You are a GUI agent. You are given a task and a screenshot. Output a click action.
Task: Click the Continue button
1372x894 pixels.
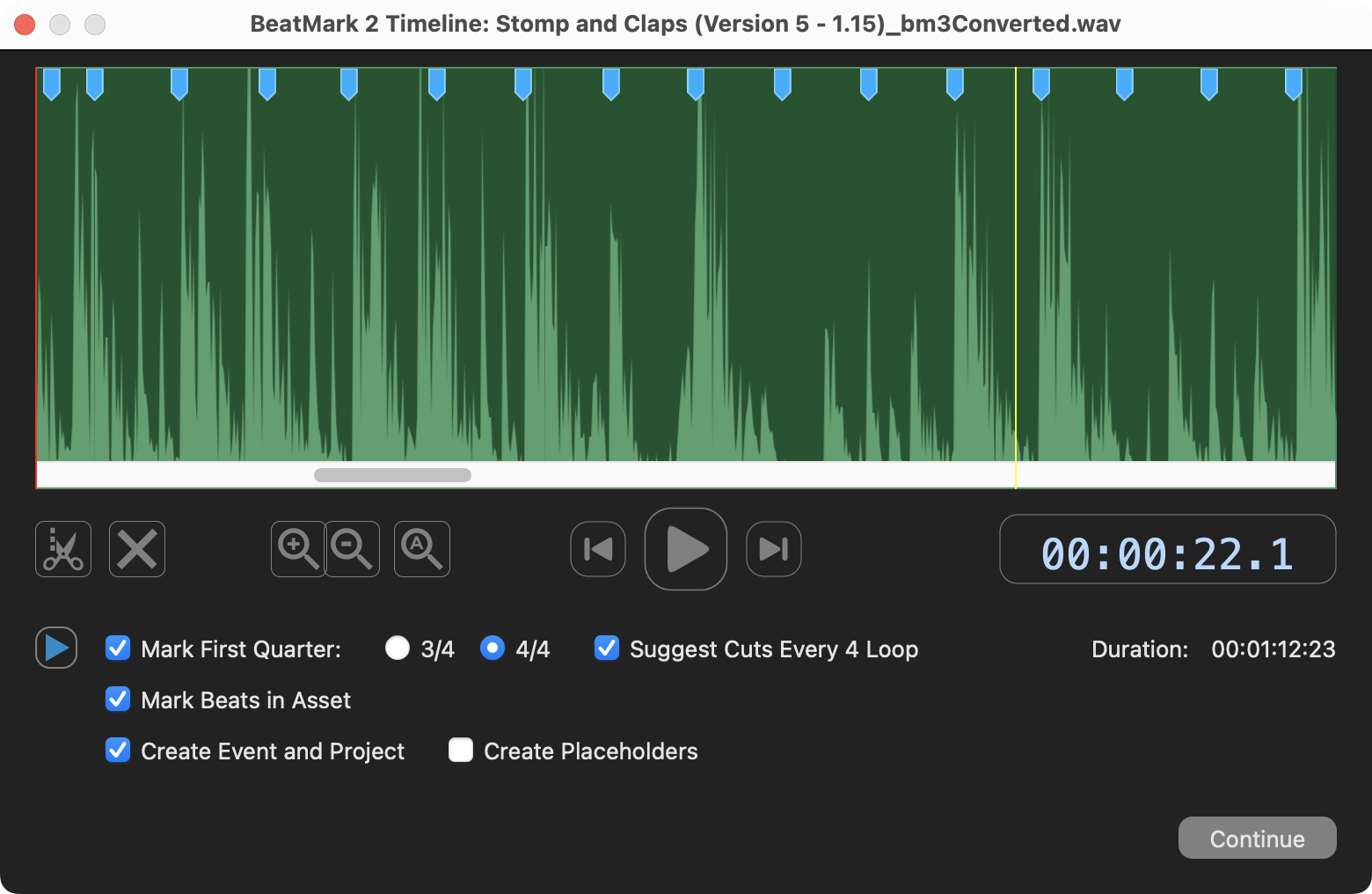click(1258, 839)
